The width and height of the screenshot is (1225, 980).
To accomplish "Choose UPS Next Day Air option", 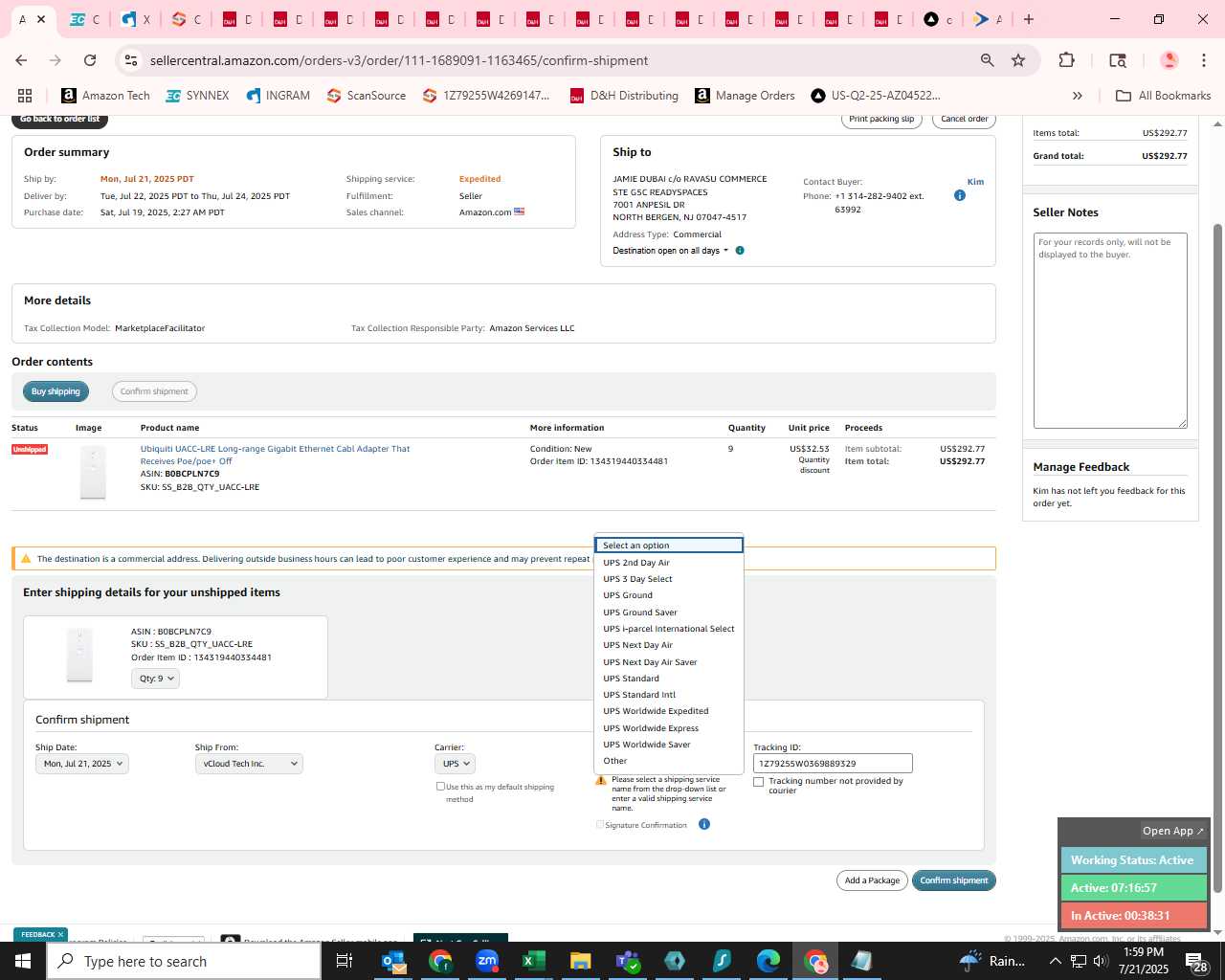I will pos(668,645).
